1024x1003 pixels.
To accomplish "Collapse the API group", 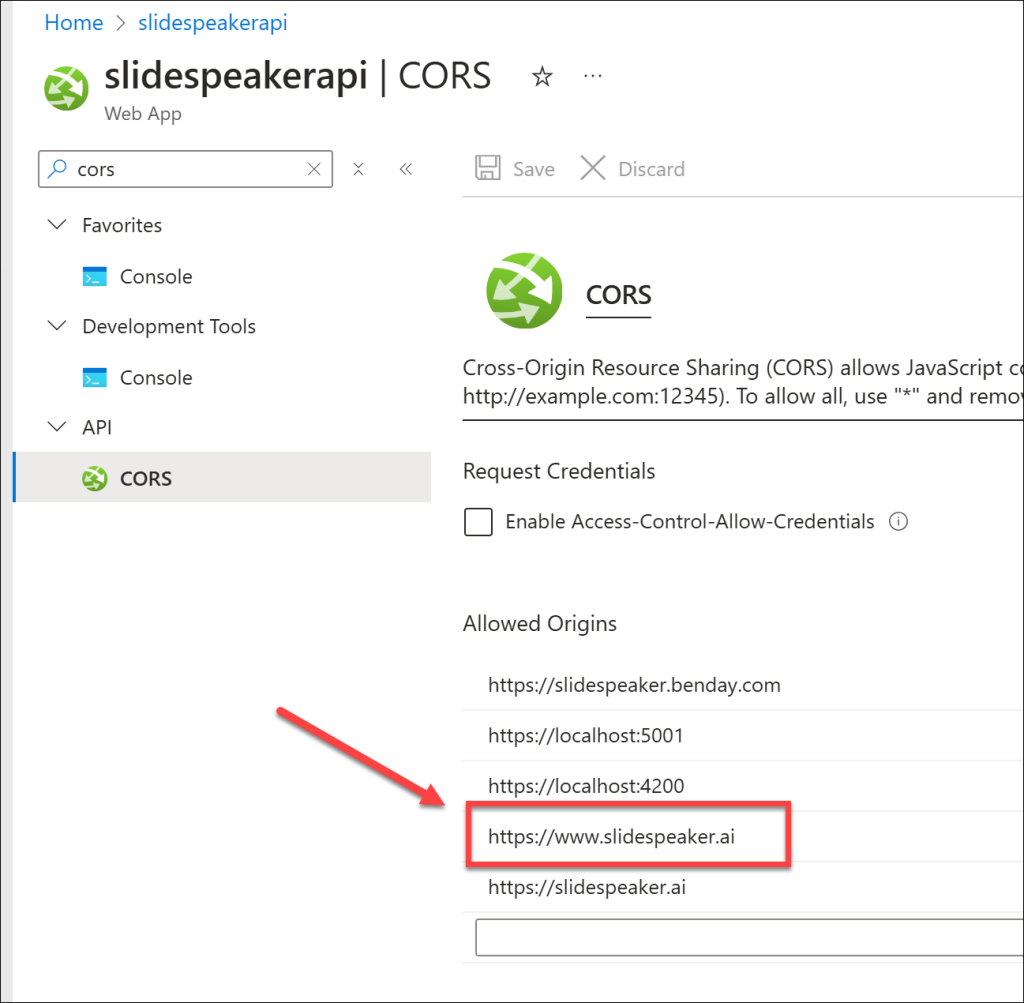I will 57,427.
